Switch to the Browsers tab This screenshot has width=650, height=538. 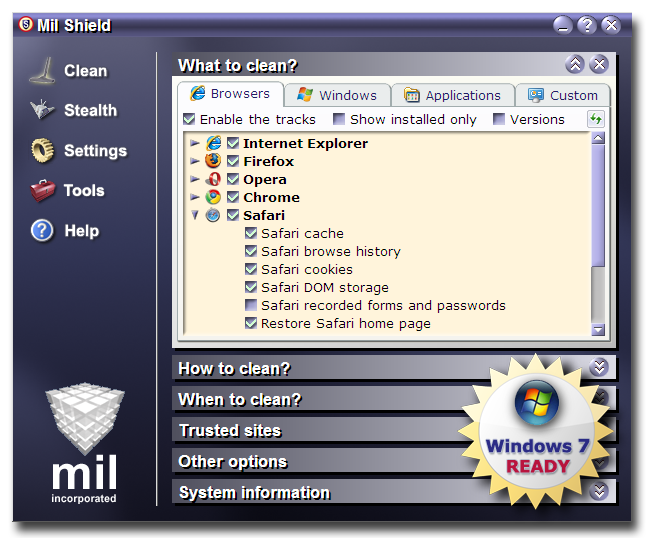[230, 94]
